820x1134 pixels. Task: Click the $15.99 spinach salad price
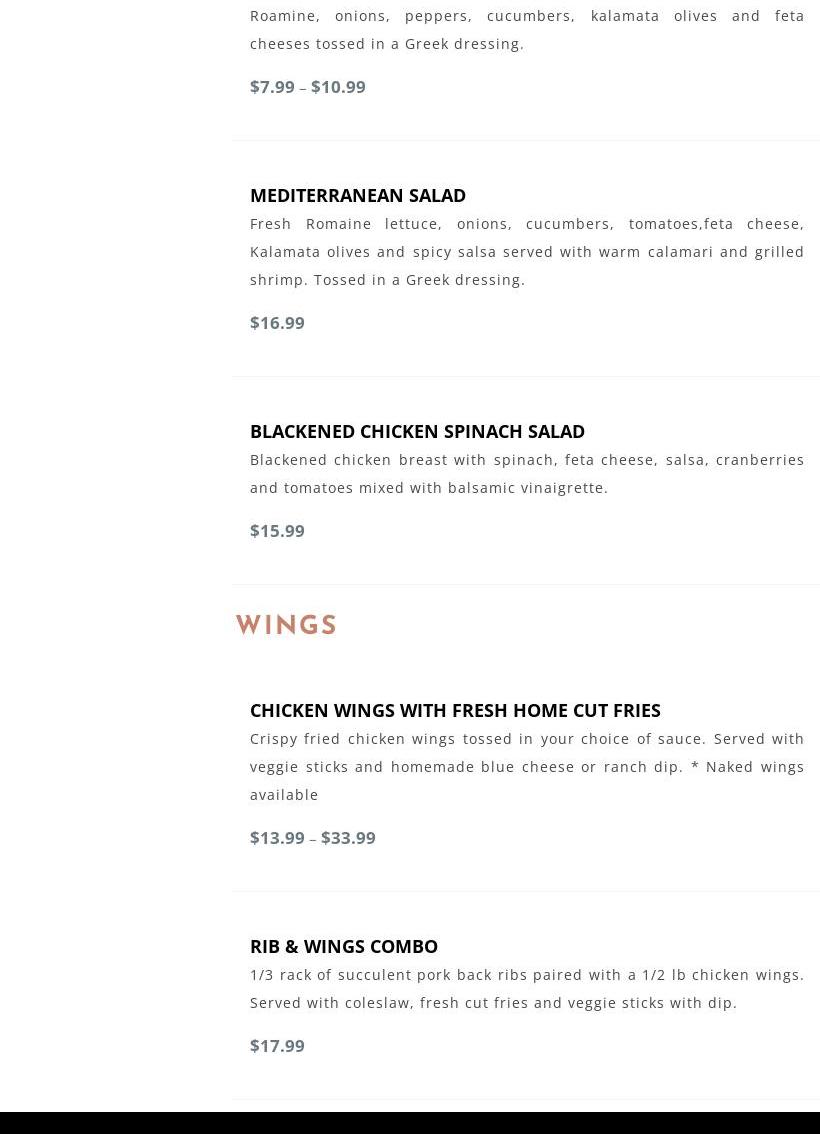coord(277,531)
